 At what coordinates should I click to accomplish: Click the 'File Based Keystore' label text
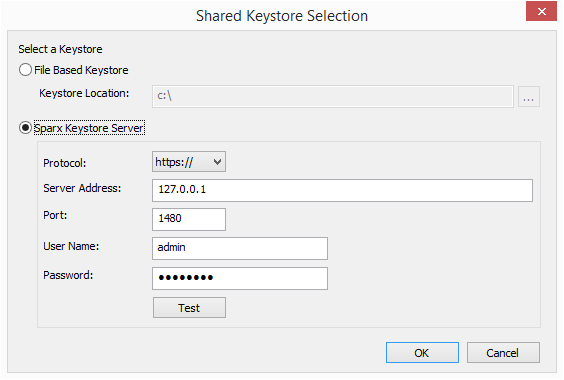(x=81, y=70)
